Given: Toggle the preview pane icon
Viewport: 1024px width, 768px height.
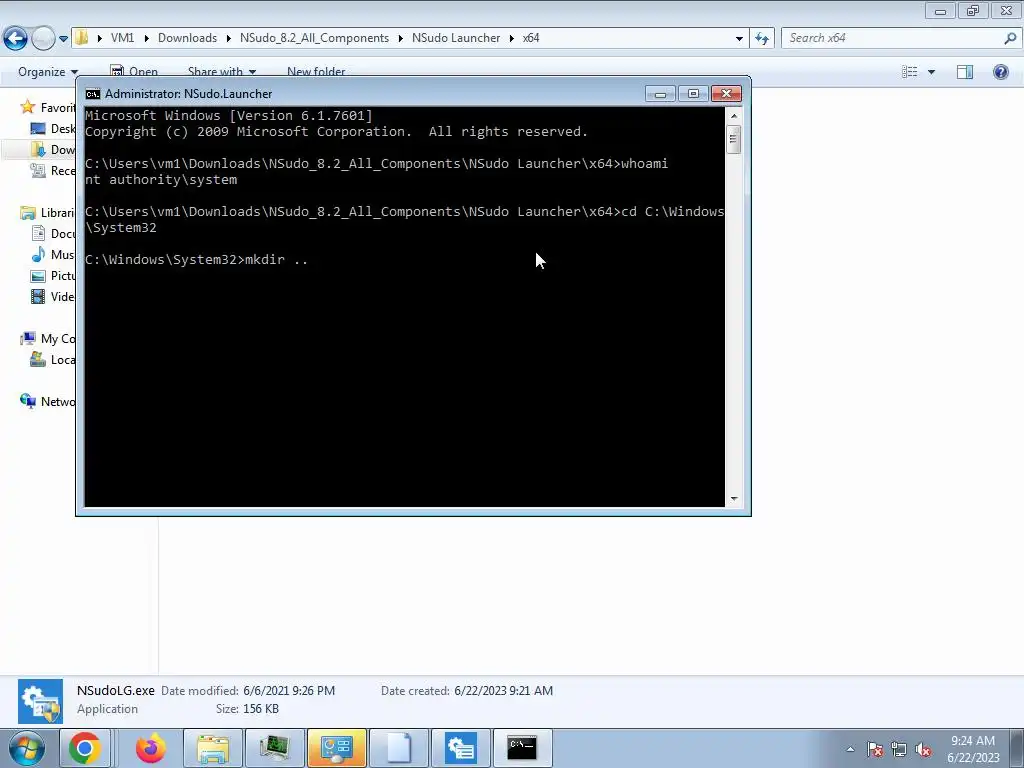Looking at the screenshot, I should click(x=965, y=72).
